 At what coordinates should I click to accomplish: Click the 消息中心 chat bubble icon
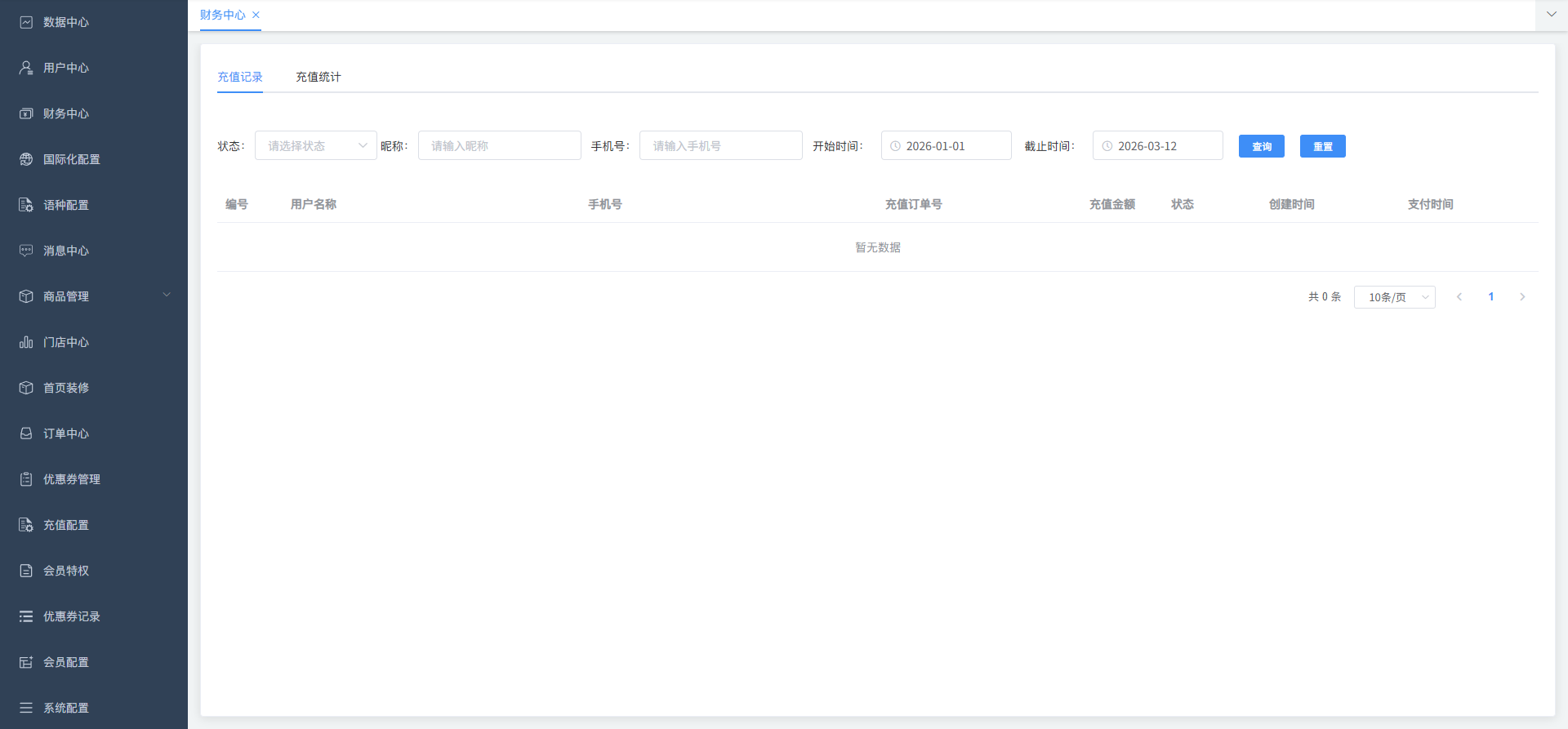click(x=26, y=251)
